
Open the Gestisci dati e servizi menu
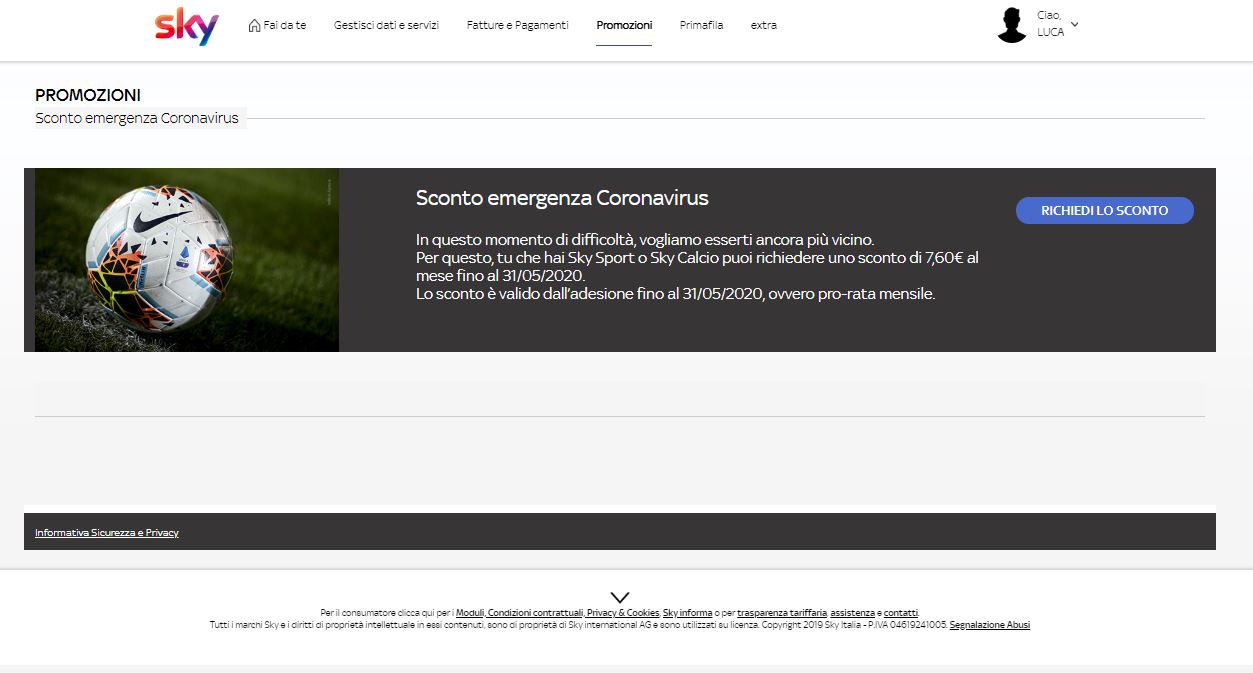(x=386, y=25)
